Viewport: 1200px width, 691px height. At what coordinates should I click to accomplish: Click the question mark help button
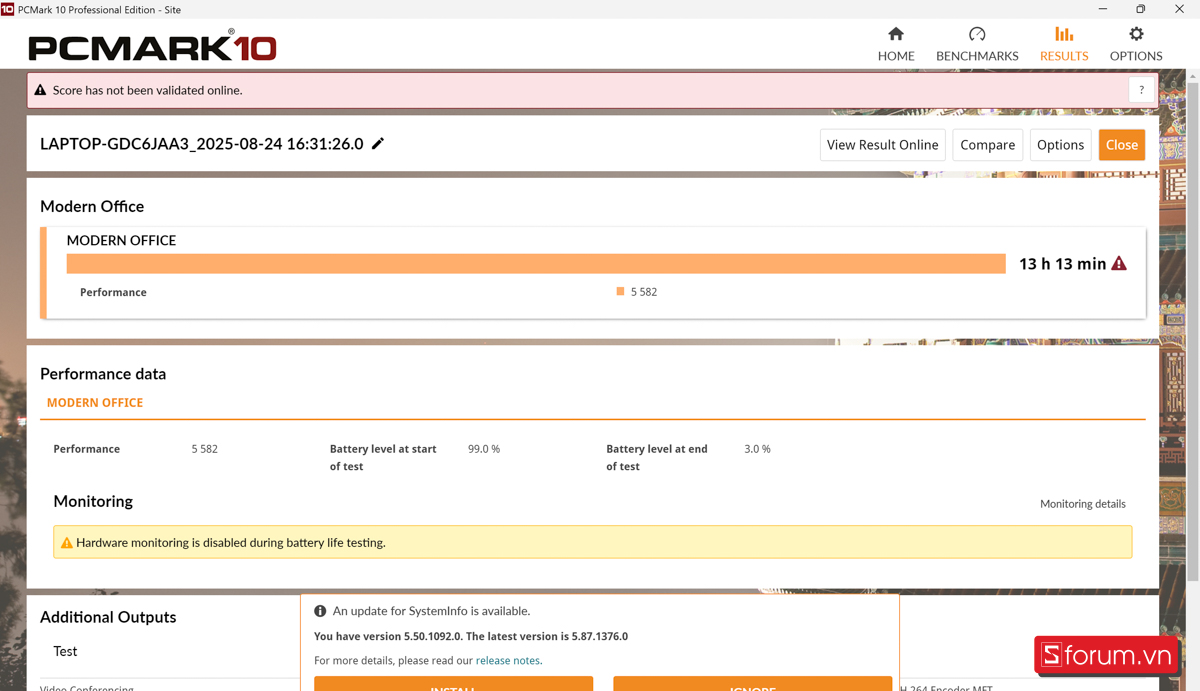(1141, 90)
